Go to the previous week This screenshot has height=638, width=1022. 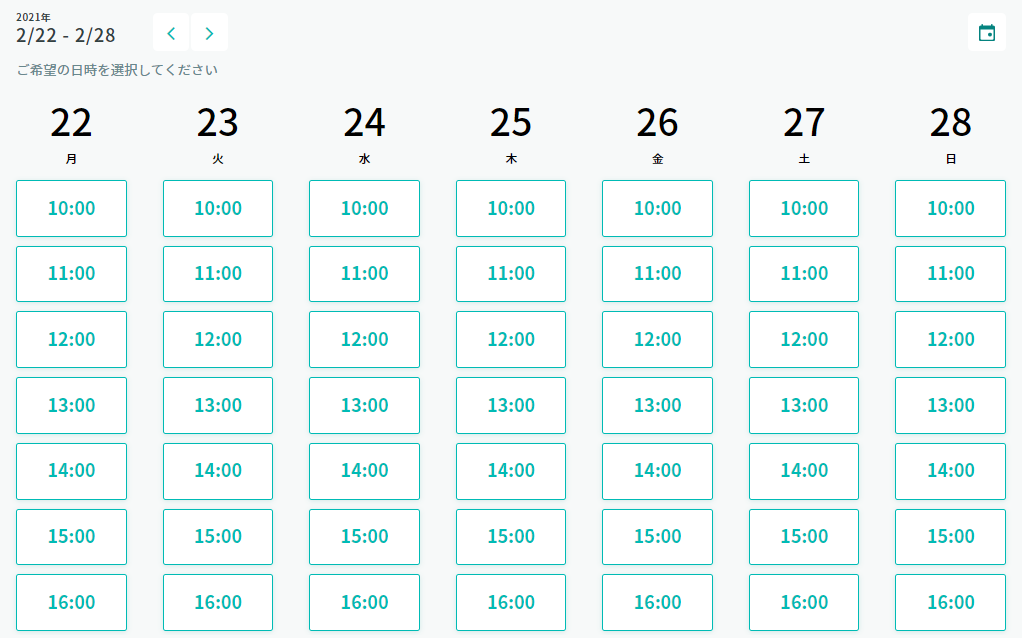[x=171, y=33]
